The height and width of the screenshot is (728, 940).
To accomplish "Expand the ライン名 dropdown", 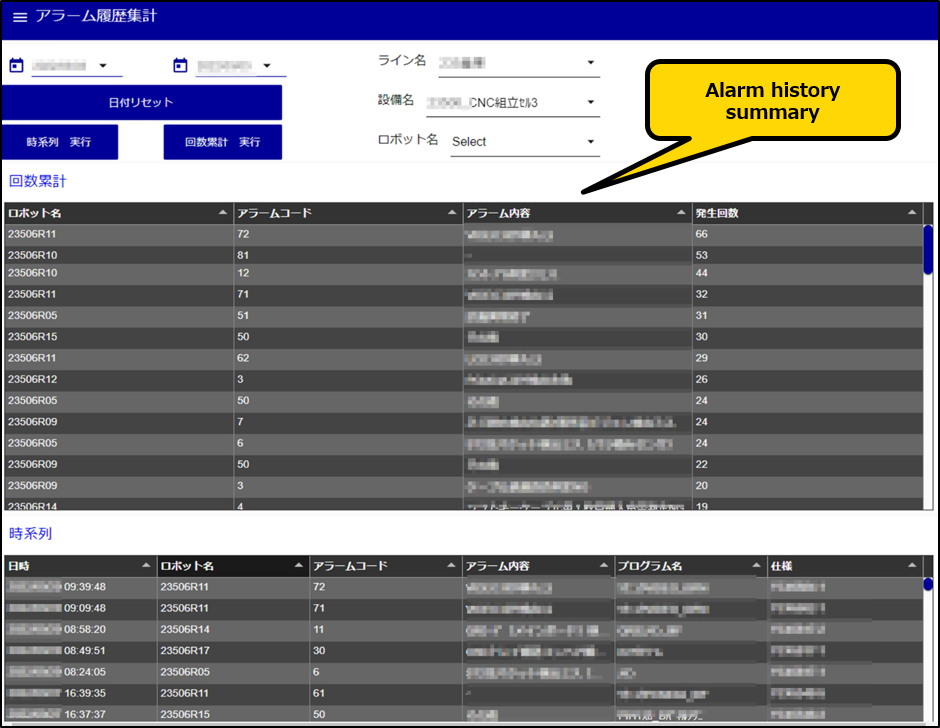I will coord(590,63).
